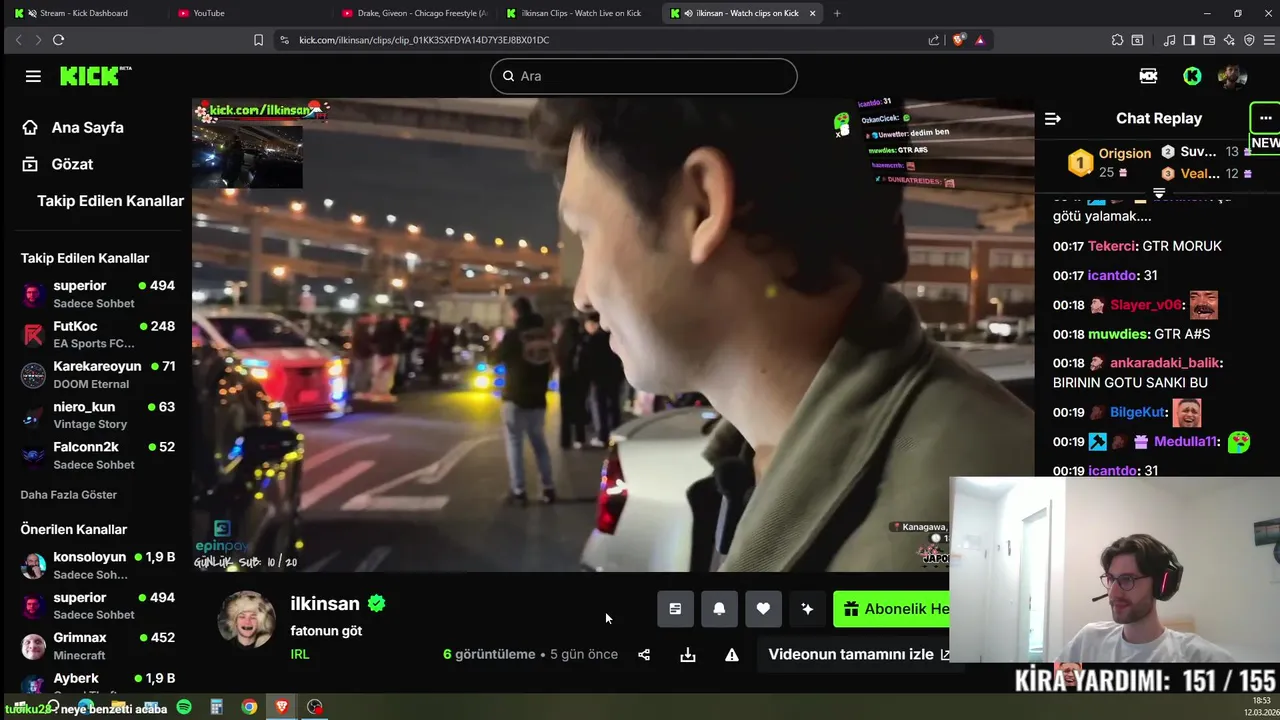Open Karekareoyun followed channel
Image resolution: width=1280 pixels, height=720 pixels.
(x=98, y=375)
